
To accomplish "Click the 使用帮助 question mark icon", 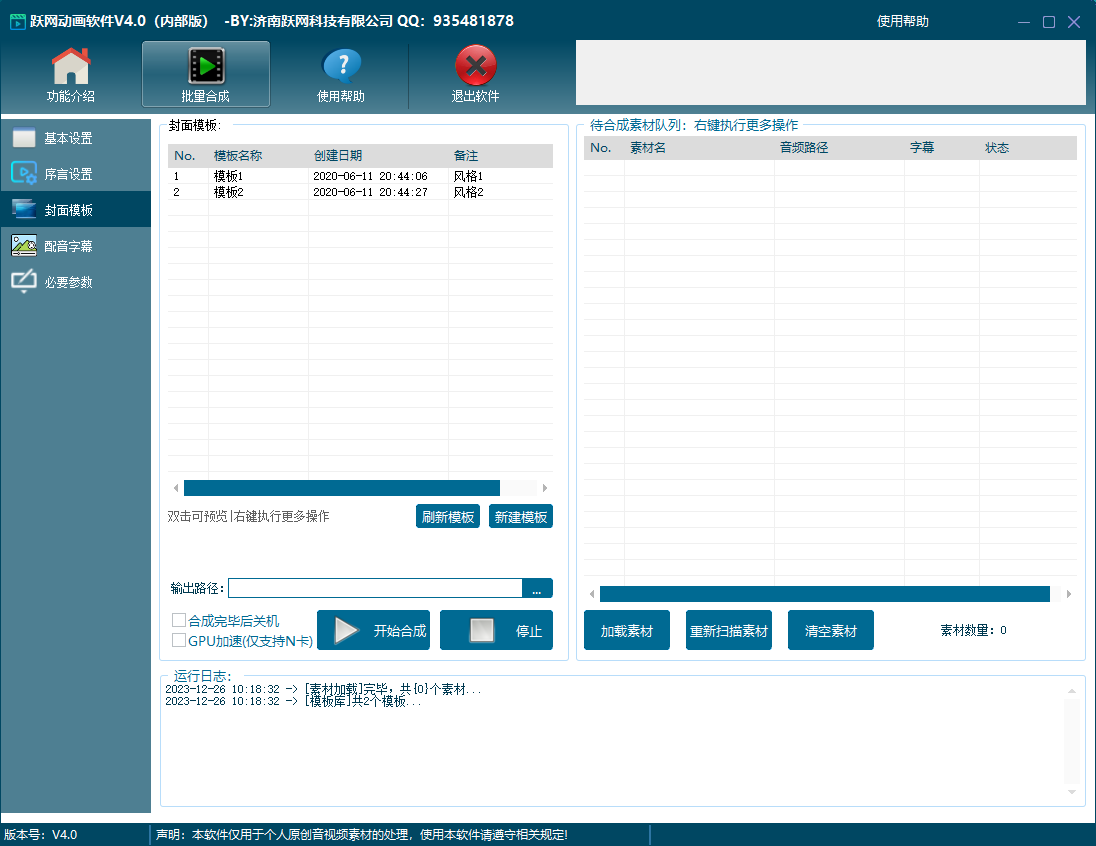I will click(x=341, y=67).
